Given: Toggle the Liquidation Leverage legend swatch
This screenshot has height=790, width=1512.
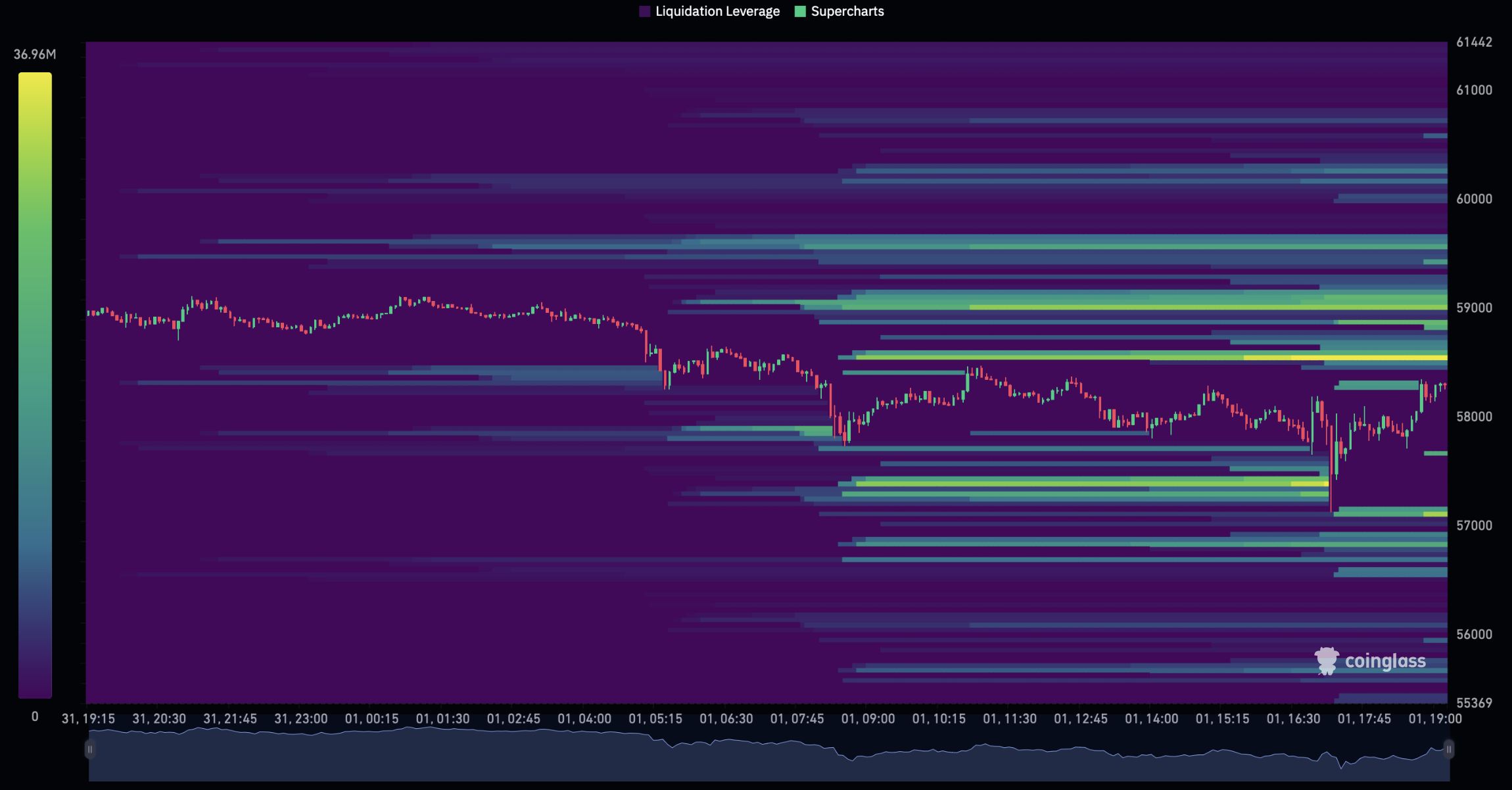Looking at the screenshot, I should click(644, 11).
